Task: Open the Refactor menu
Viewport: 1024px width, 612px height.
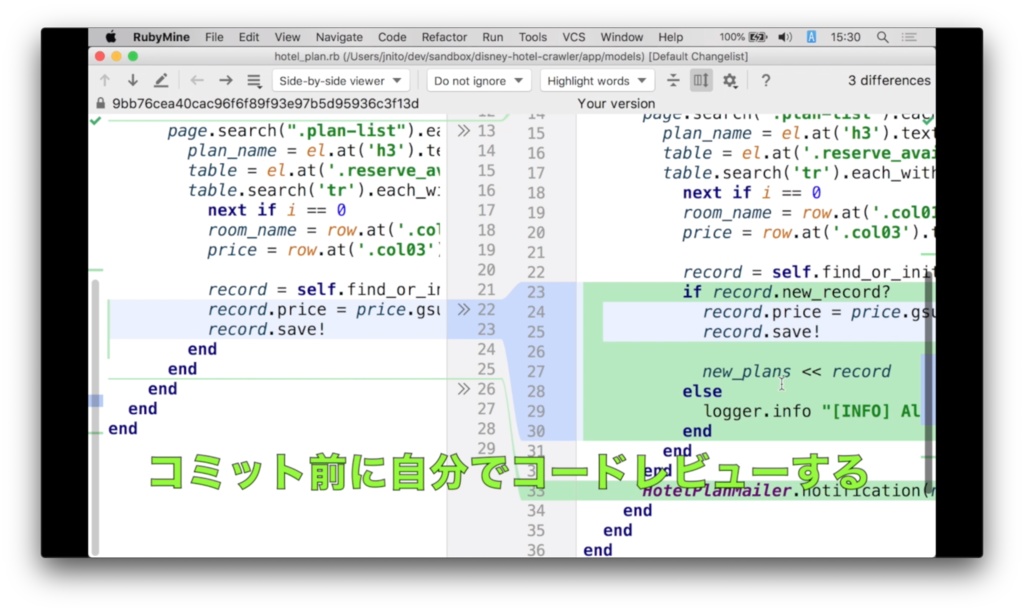Action: click(444, 36)
